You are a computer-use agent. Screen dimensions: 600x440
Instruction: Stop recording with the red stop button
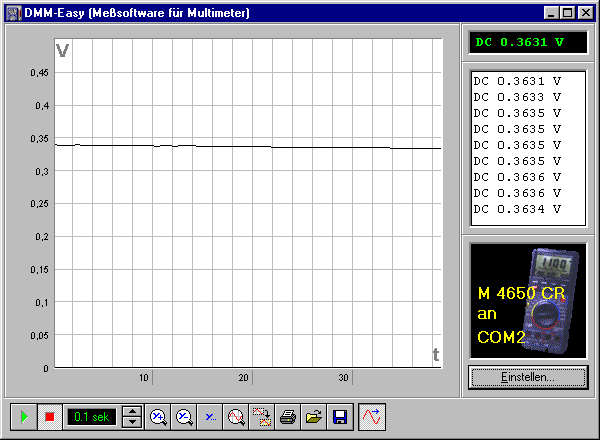pos(48,416)
